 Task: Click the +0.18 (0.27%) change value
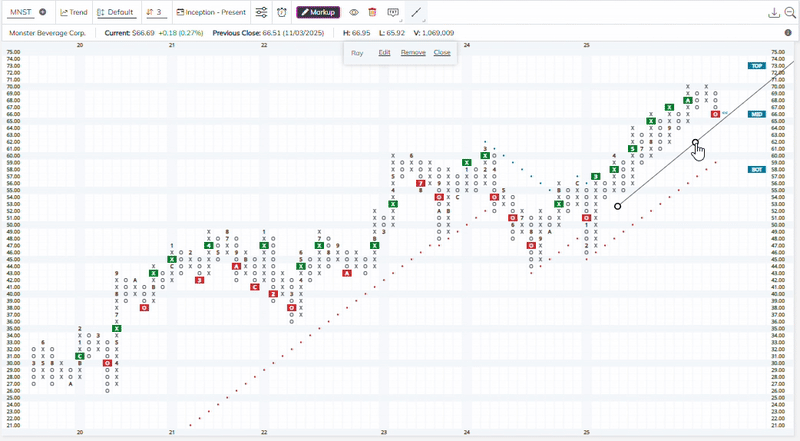pyautogui.click(x=181, y=33)
